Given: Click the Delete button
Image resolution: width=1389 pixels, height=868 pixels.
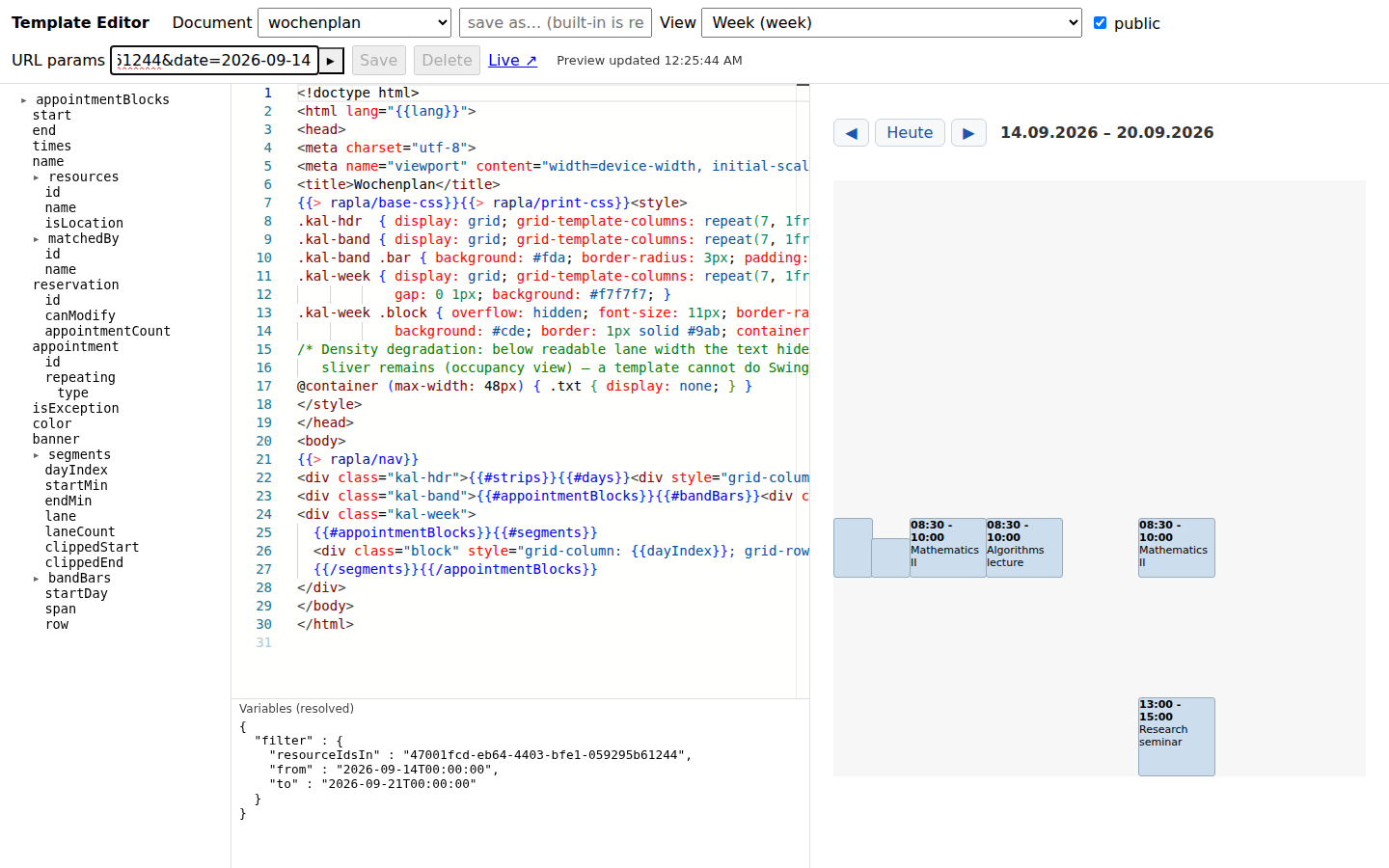Looking at the screenshot, I should coord(447,61).
